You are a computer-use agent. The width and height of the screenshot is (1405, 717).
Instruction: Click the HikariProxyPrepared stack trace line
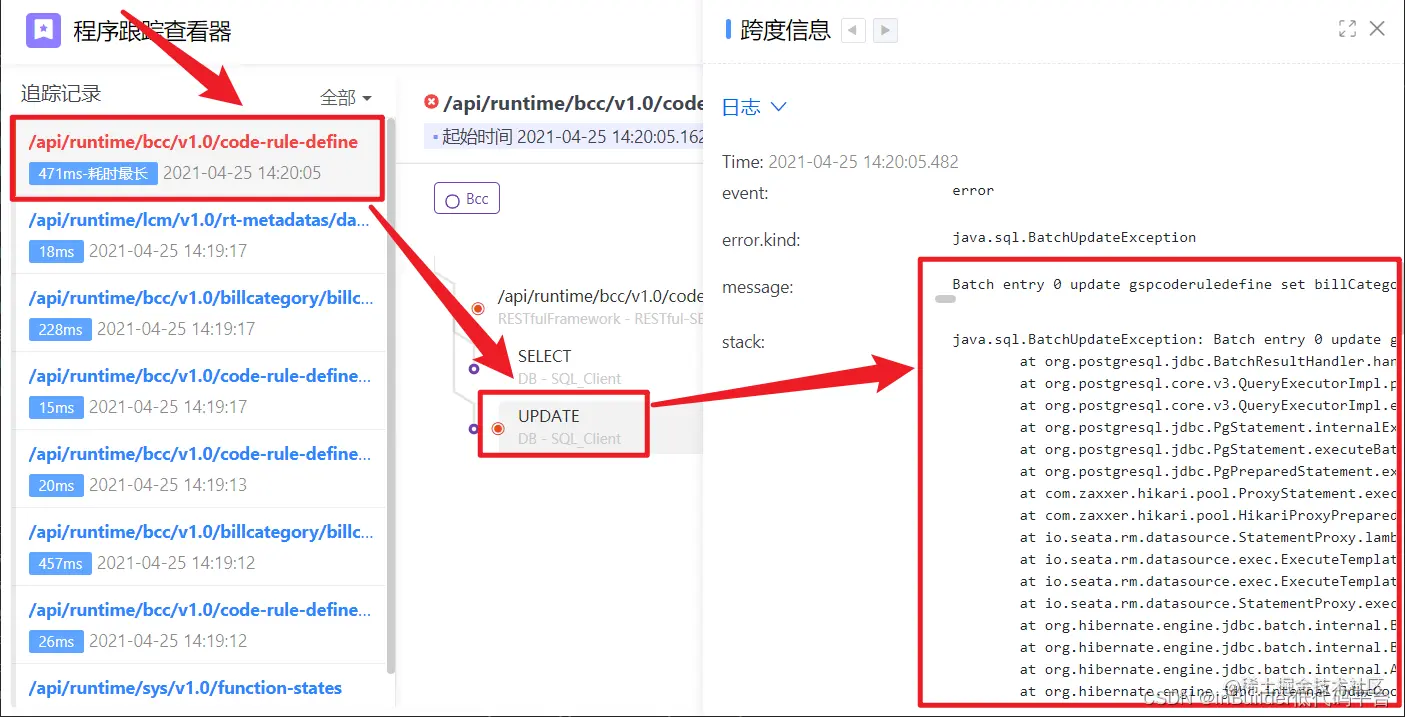[x=1207, y=516]
